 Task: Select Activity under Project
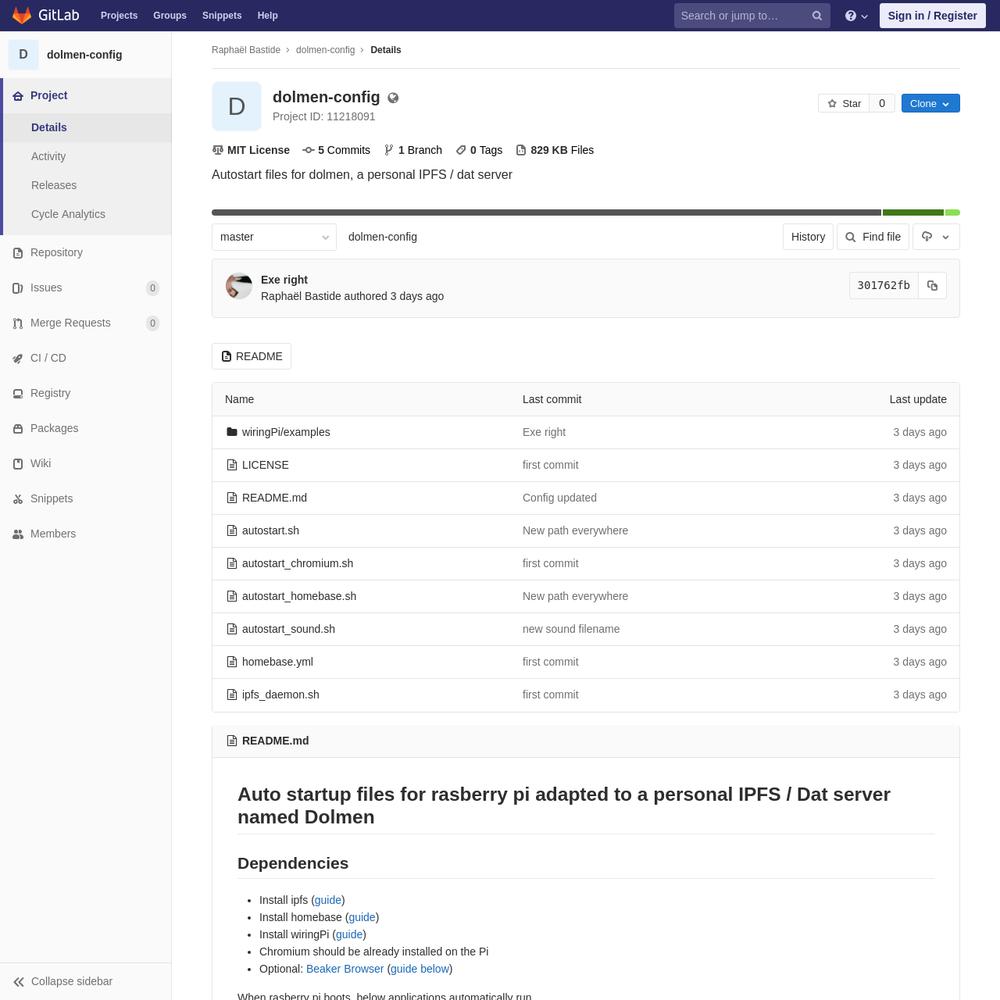click(48, 156)
